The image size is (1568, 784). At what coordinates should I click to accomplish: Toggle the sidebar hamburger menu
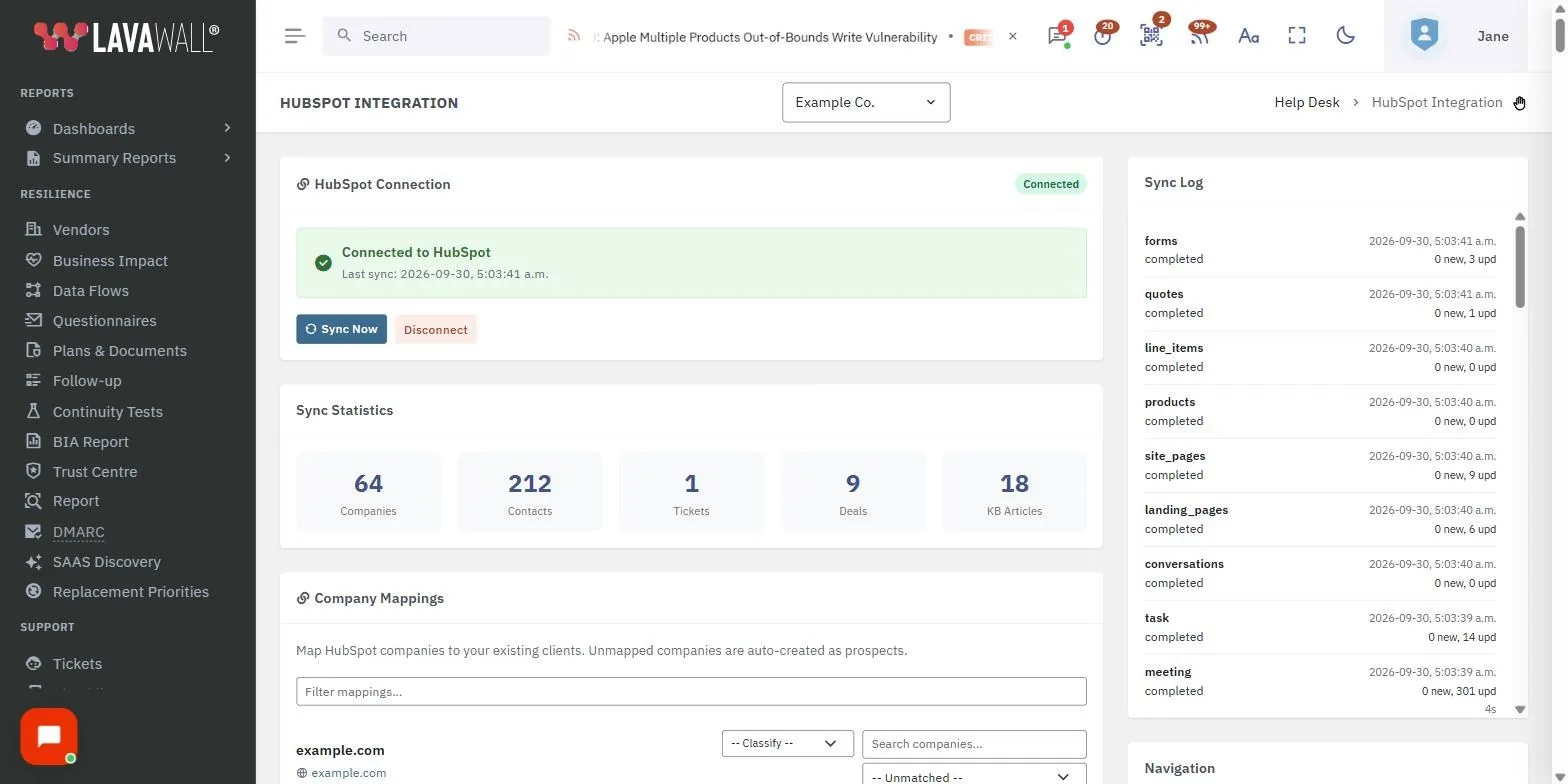tap(295, 36)
